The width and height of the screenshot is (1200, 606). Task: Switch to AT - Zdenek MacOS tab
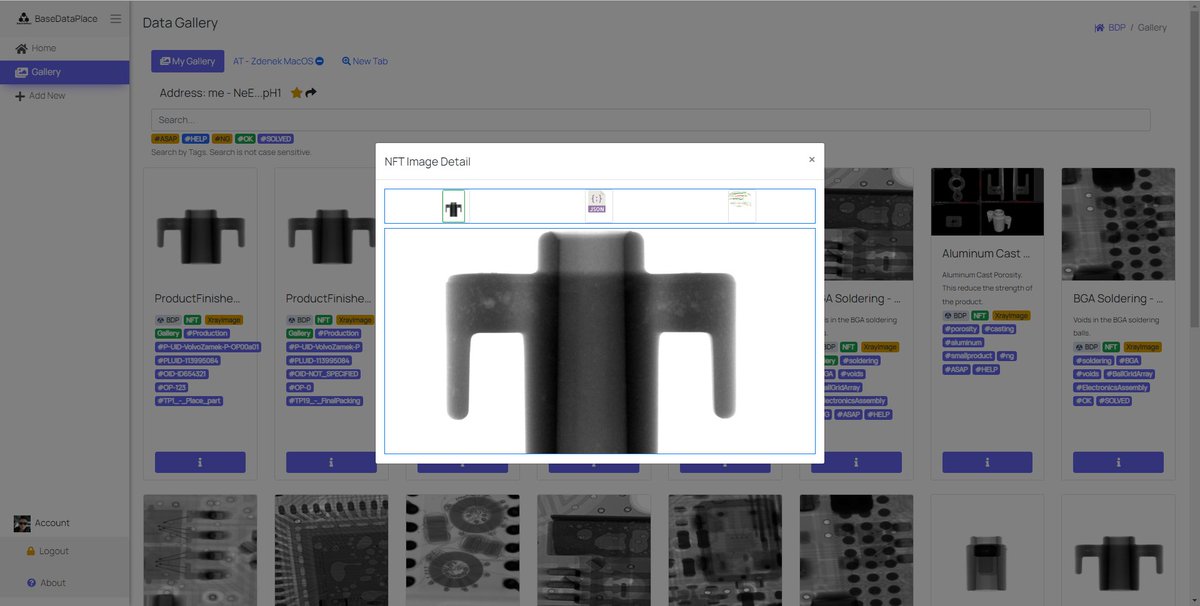(x=273, y=61)
